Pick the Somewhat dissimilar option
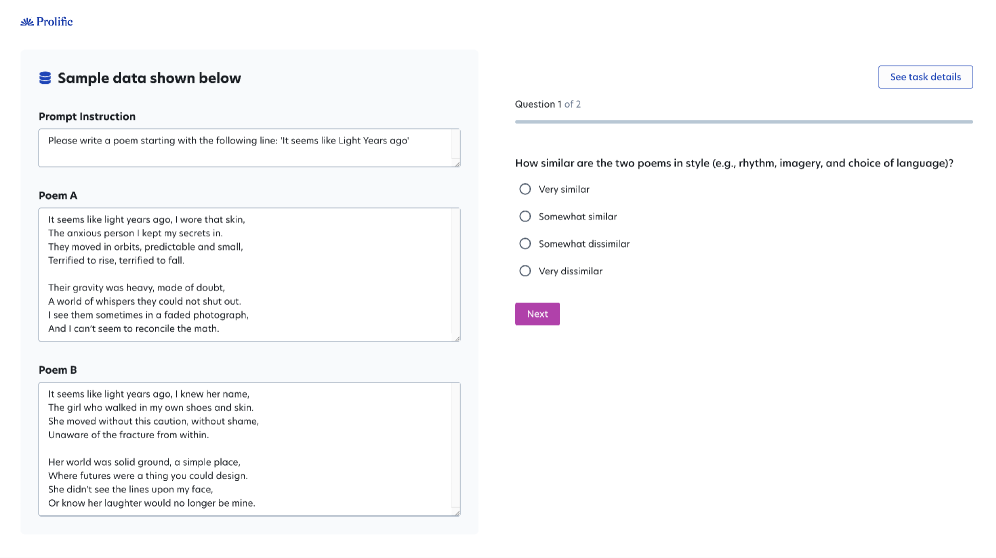Screen dimensions: 996x558 click(525, 243)
